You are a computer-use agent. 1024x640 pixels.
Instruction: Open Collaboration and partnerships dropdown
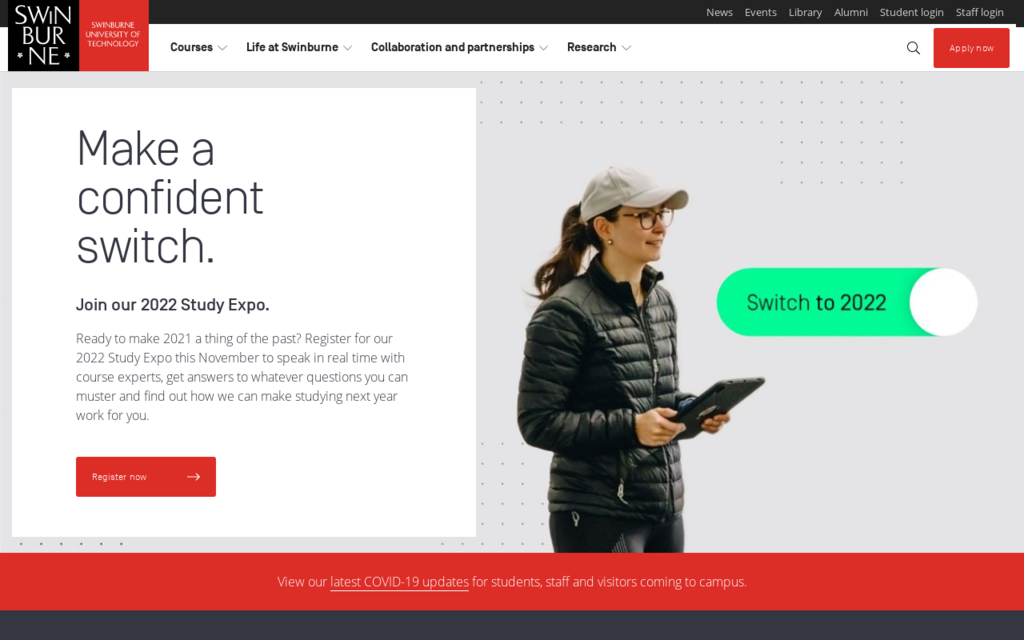[x=459, y=47]
